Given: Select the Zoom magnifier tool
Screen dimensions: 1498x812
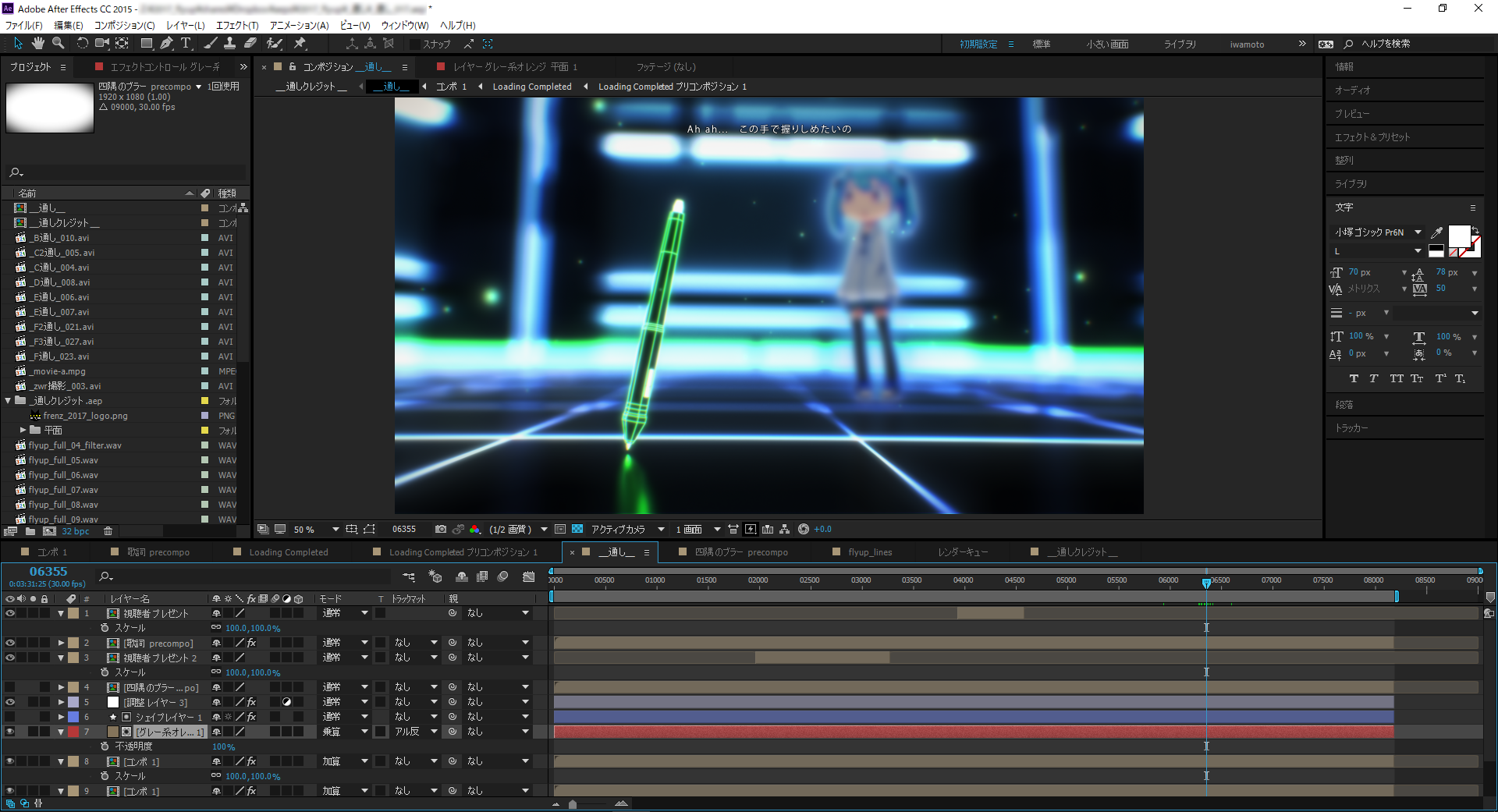Looking at the screenshot, I should pyautogui.click(x=58, y=44).
